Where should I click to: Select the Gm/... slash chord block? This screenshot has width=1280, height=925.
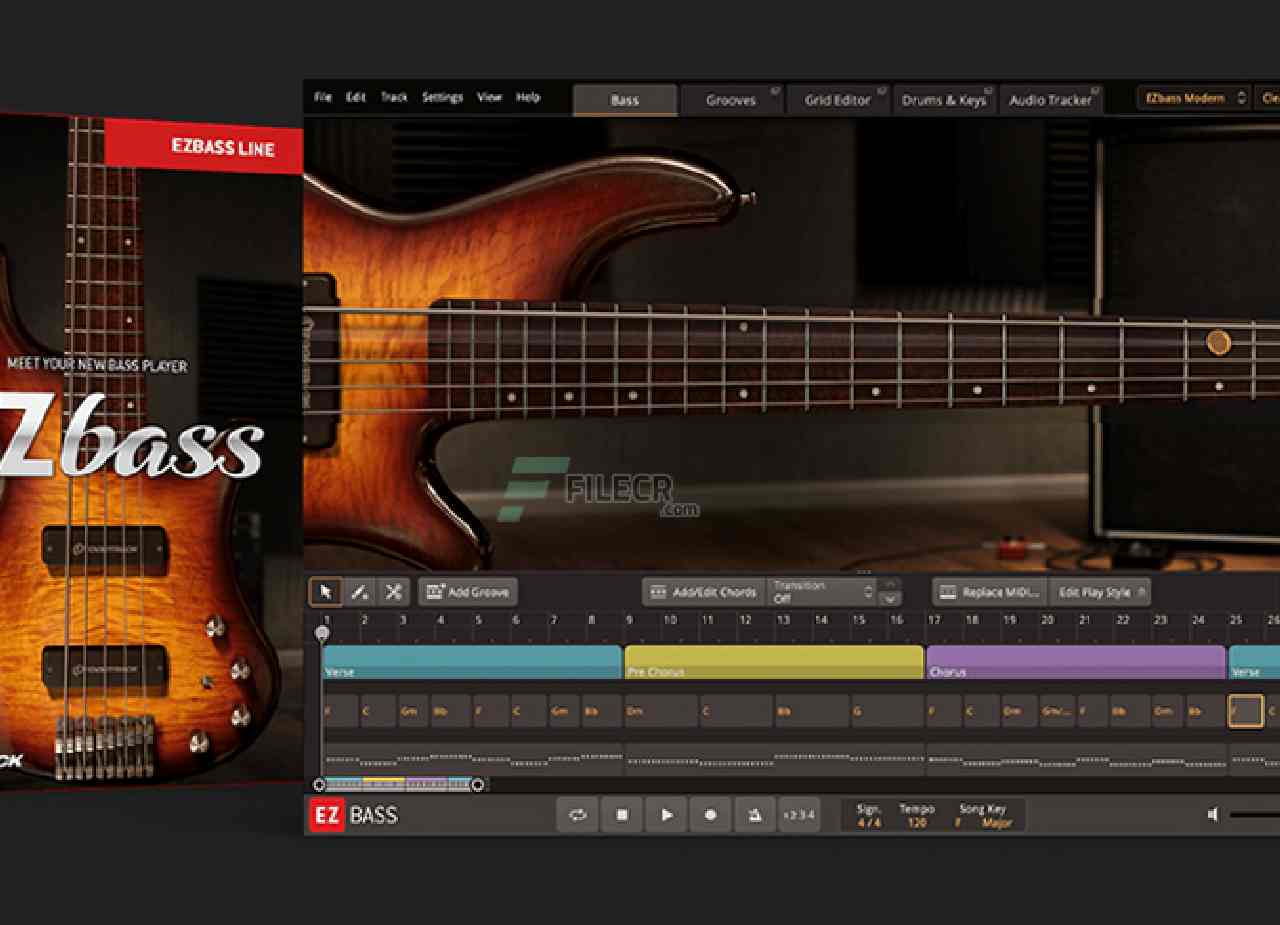tap(1058, 711)
